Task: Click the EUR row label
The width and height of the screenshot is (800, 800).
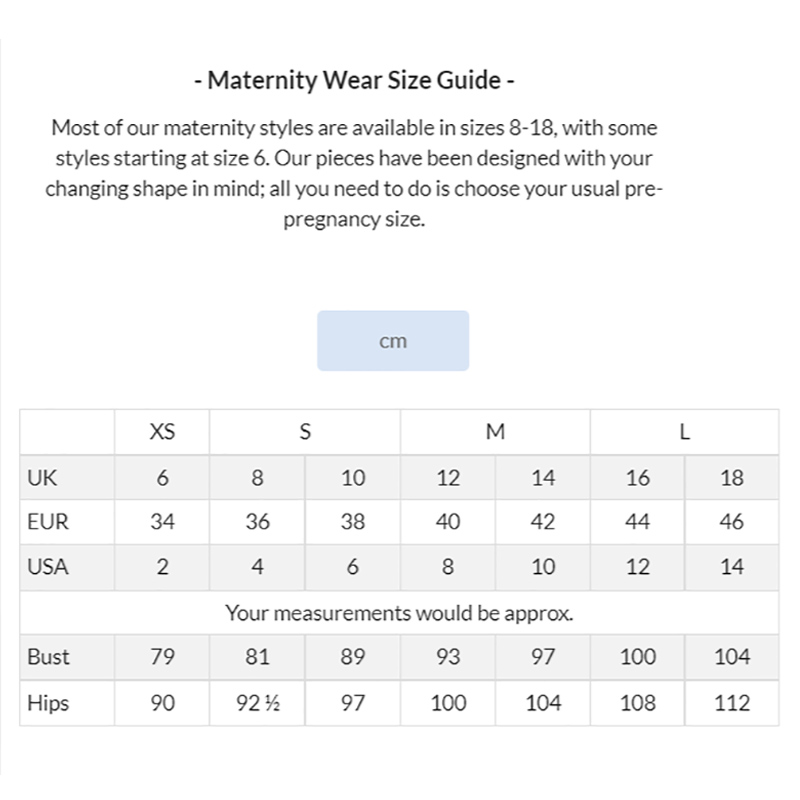Action: (x=47, y=522)
